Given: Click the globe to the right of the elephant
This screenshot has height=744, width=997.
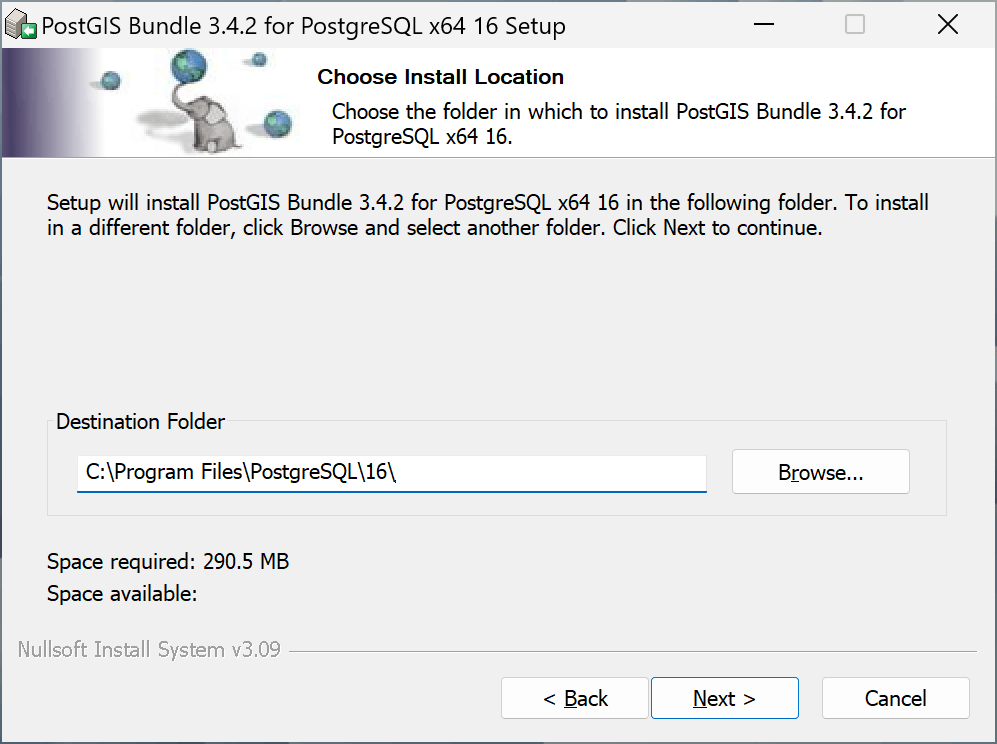Looking at the screenshot, I should pos(277,124).
